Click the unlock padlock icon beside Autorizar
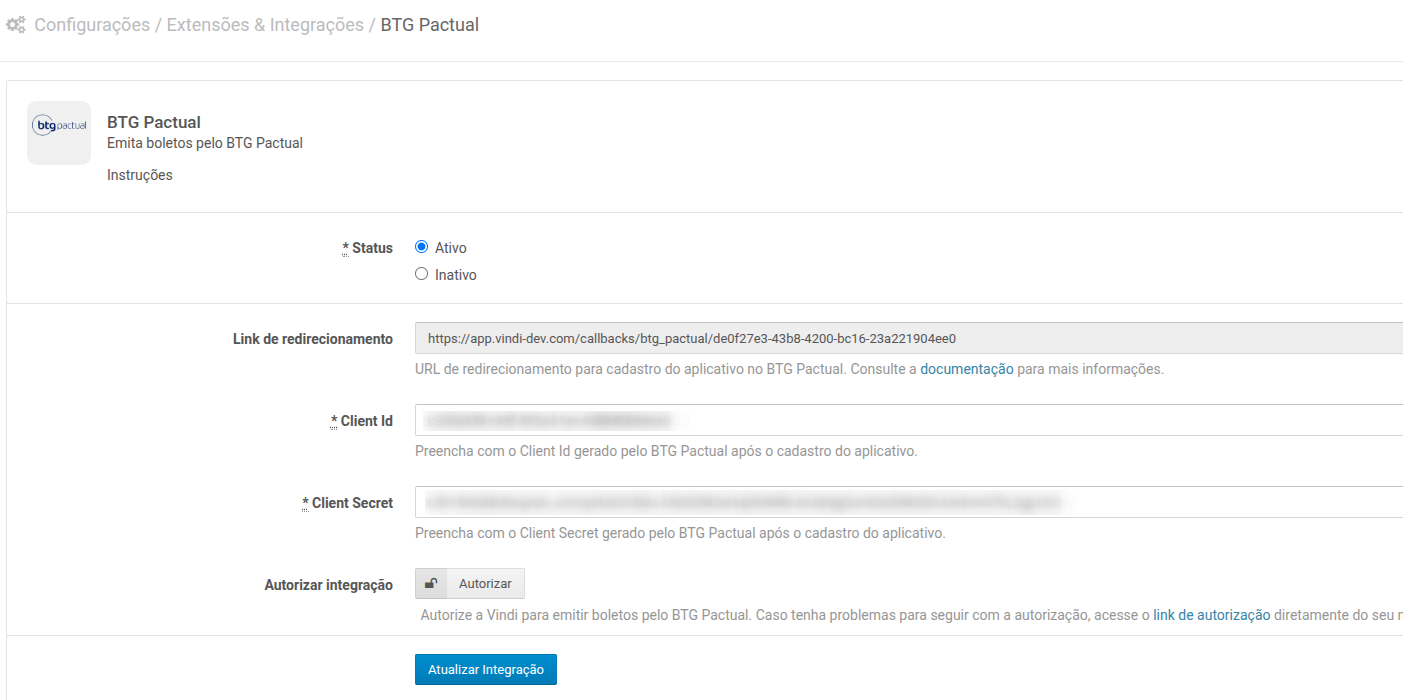The image size is (1403, 700). click(x=431, y=584)
